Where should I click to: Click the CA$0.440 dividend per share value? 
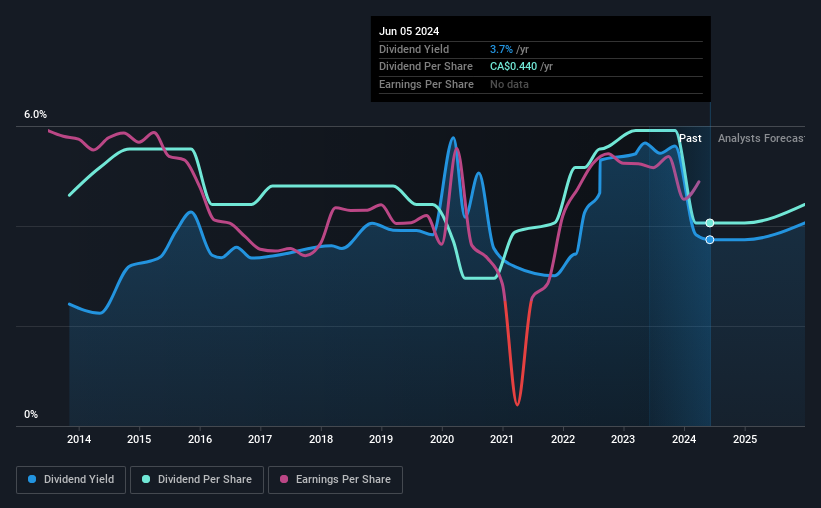pyautogui.click(x=514, y=67)
